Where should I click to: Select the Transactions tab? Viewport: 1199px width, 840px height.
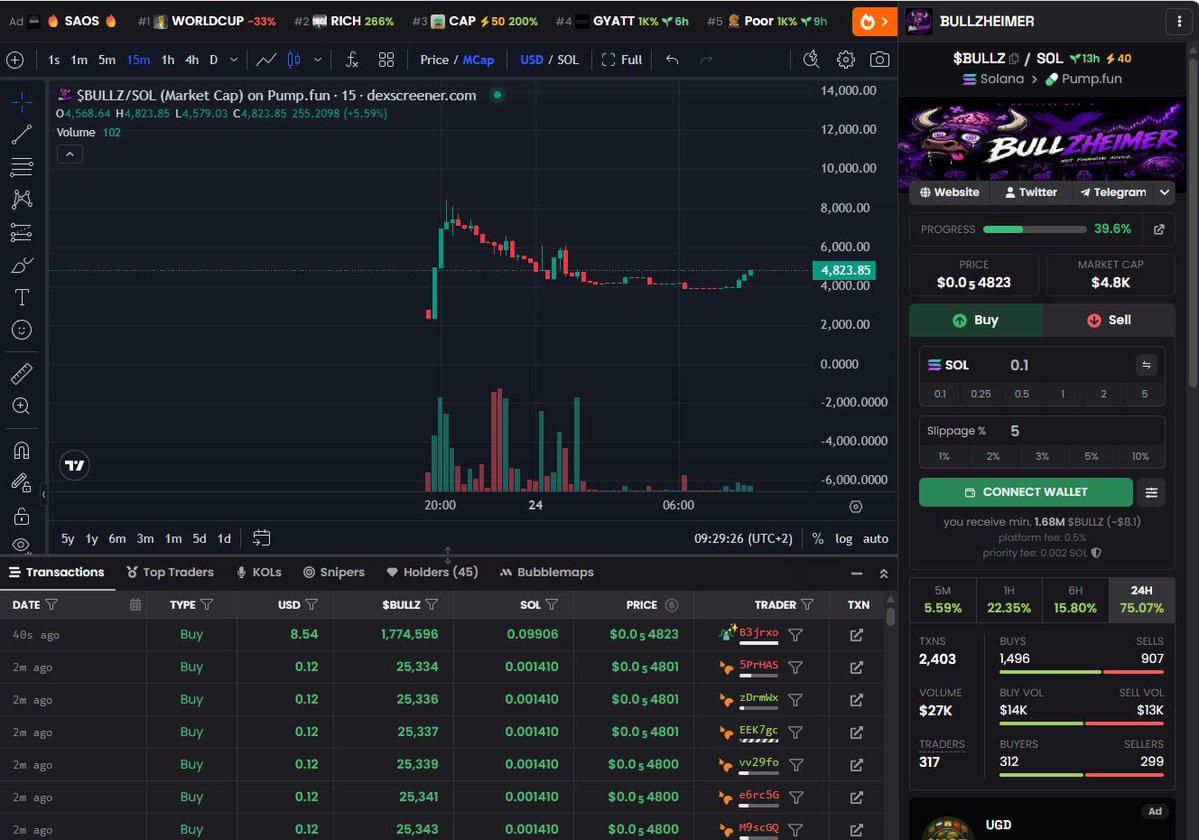pyautogui.click(x=57, y=572)
